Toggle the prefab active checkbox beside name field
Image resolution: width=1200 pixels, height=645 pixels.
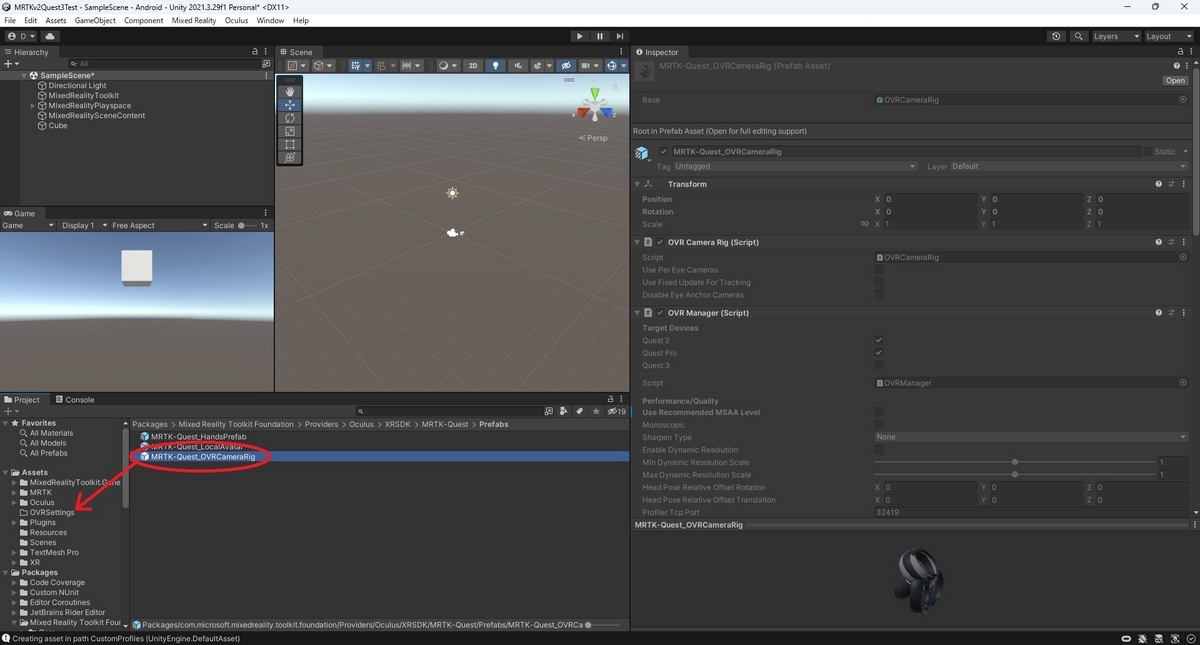click(664, 152)
